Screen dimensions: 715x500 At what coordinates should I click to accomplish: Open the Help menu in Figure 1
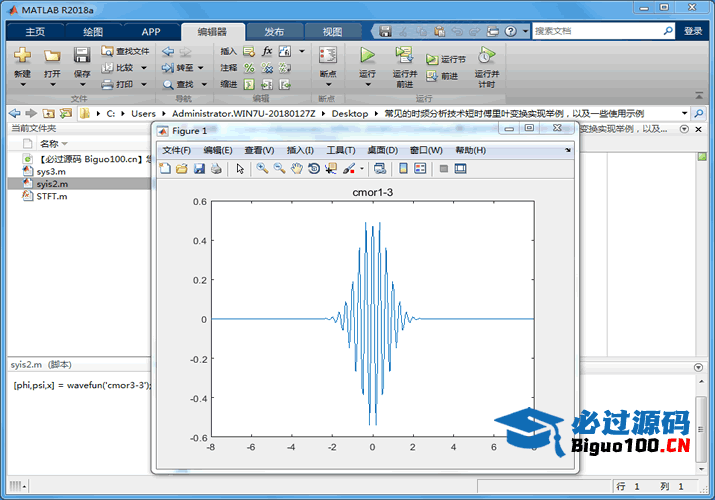[x=471, y=150]
